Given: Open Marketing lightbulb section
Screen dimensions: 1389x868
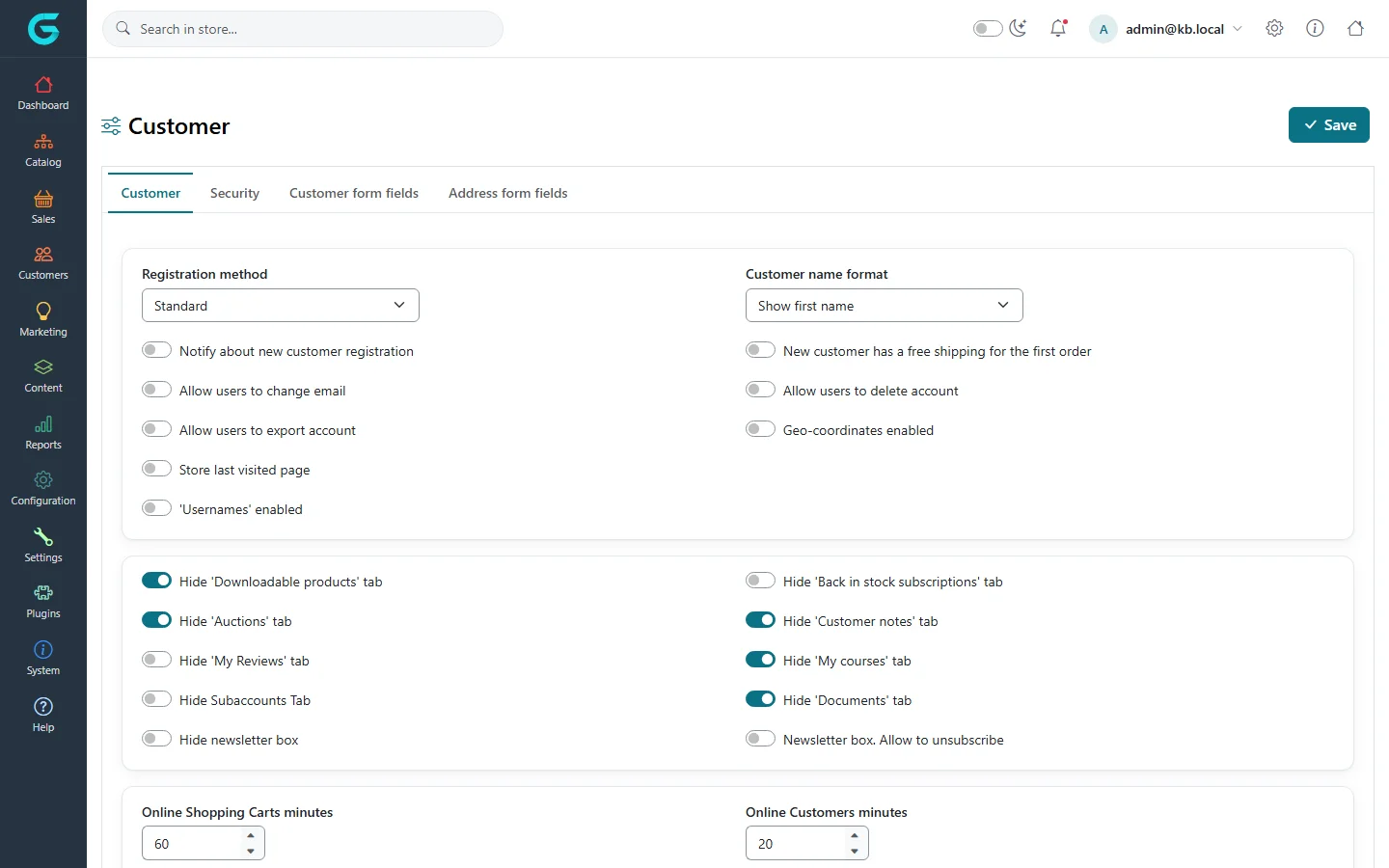Looking at the screenshot, I should coord(43,320).
